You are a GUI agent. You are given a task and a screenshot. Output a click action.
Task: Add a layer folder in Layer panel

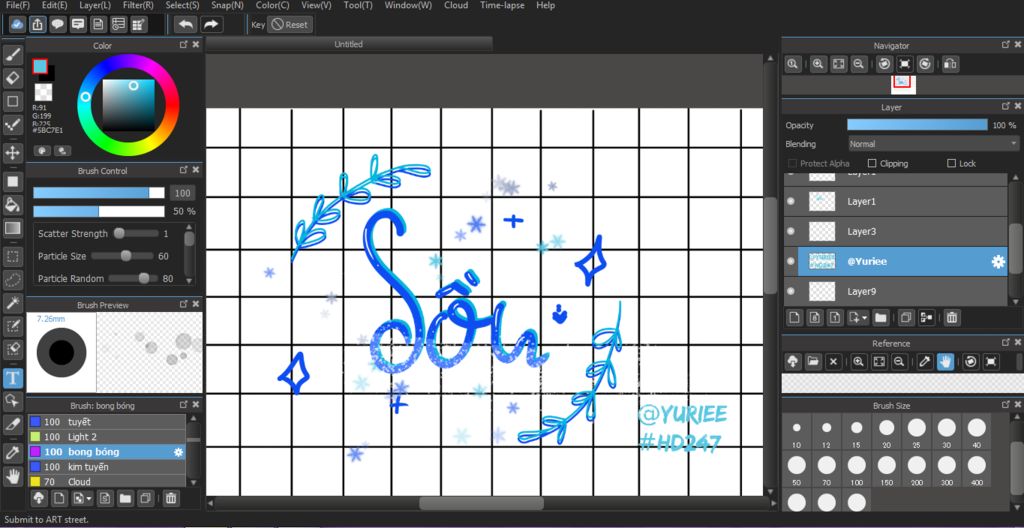[x=880, y=318]
